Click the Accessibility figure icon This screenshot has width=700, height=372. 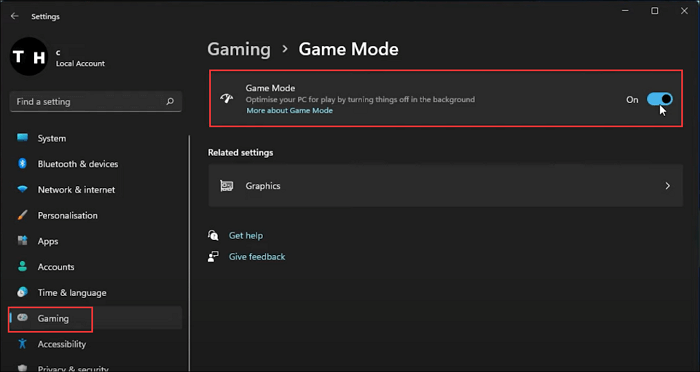(22, 344)
